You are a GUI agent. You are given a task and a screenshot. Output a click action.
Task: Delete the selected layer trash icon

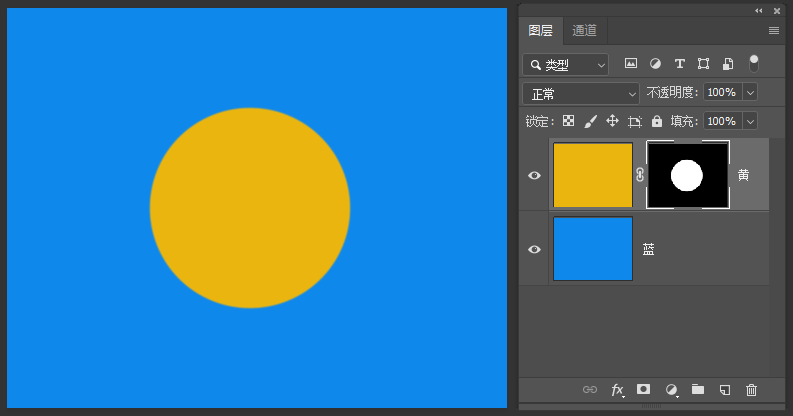(752, 390)
